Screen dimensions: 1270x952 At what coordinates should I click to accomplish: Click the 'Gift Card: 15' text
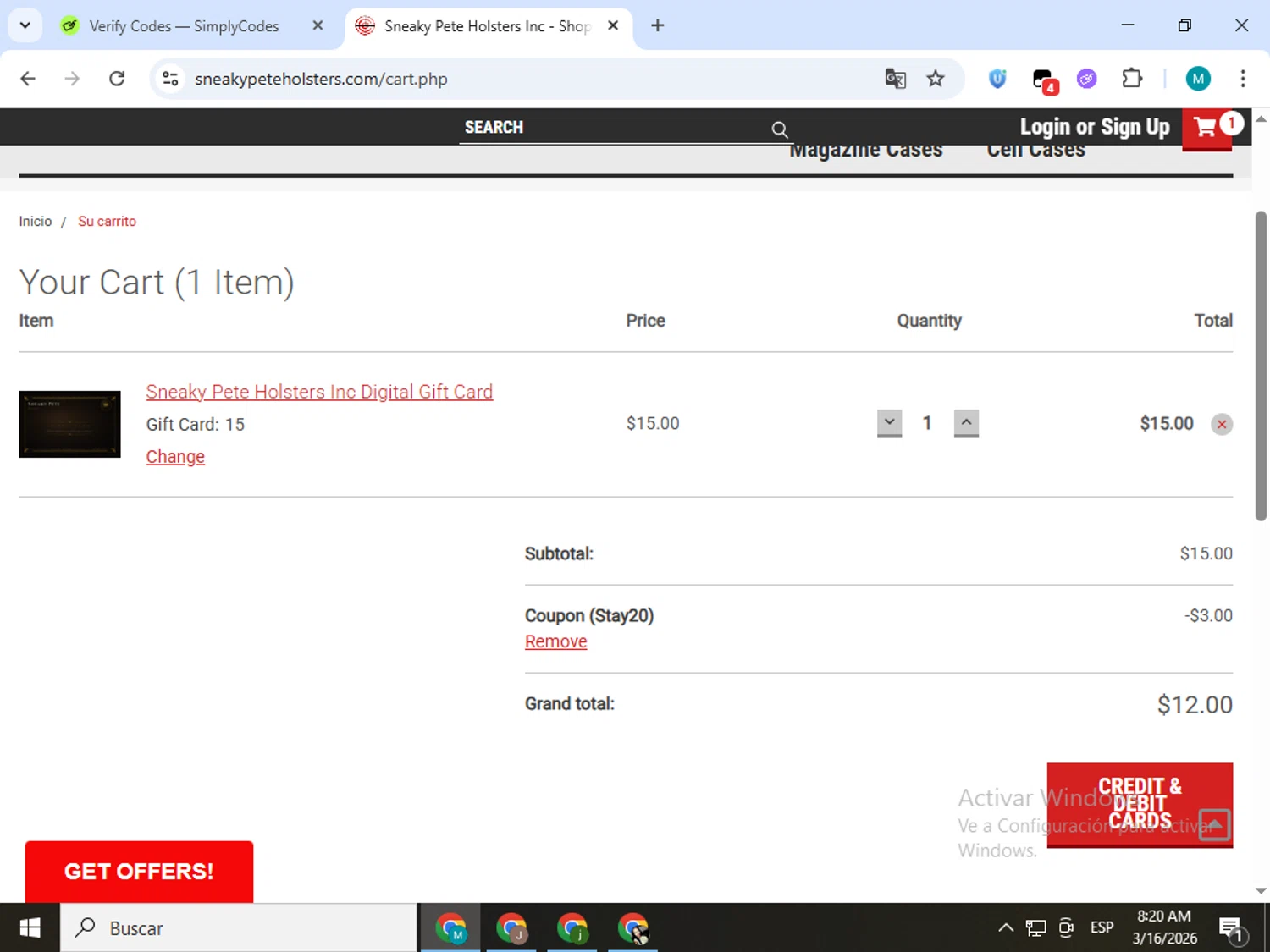pos(195,425)
